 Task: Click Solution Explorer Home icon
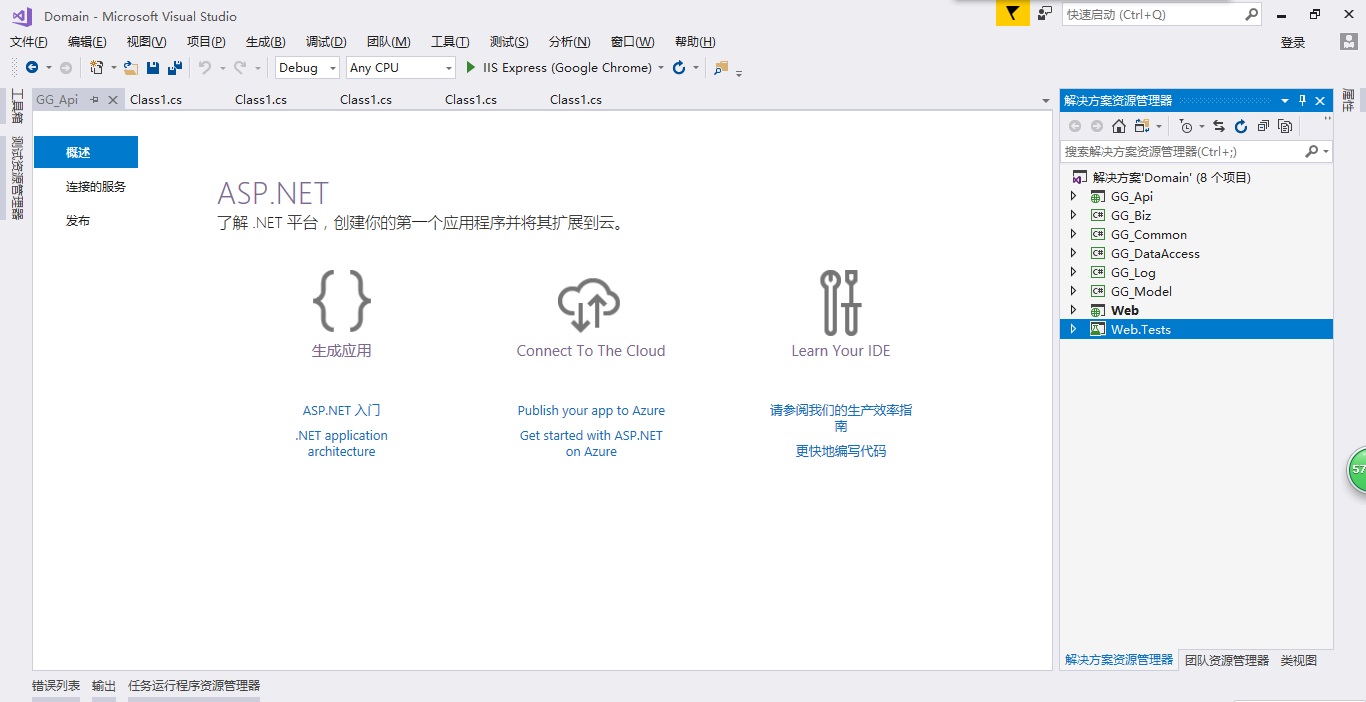(x=1119, y=126)
